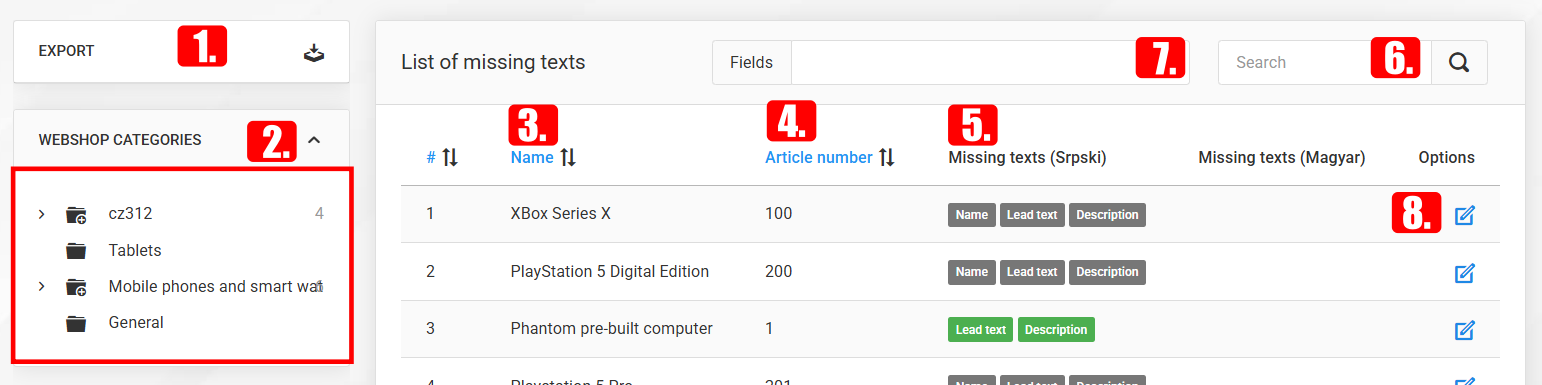Click green Description badge for Phantom
The height and width of the screenshot is (385, 1542).
click(1056, 329)
